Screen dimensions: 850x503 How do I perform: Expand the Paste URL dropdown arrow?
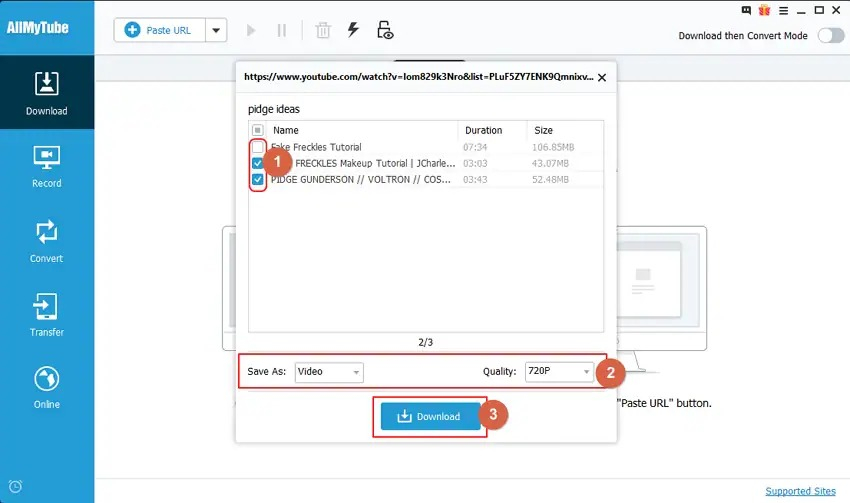[216, 30]
